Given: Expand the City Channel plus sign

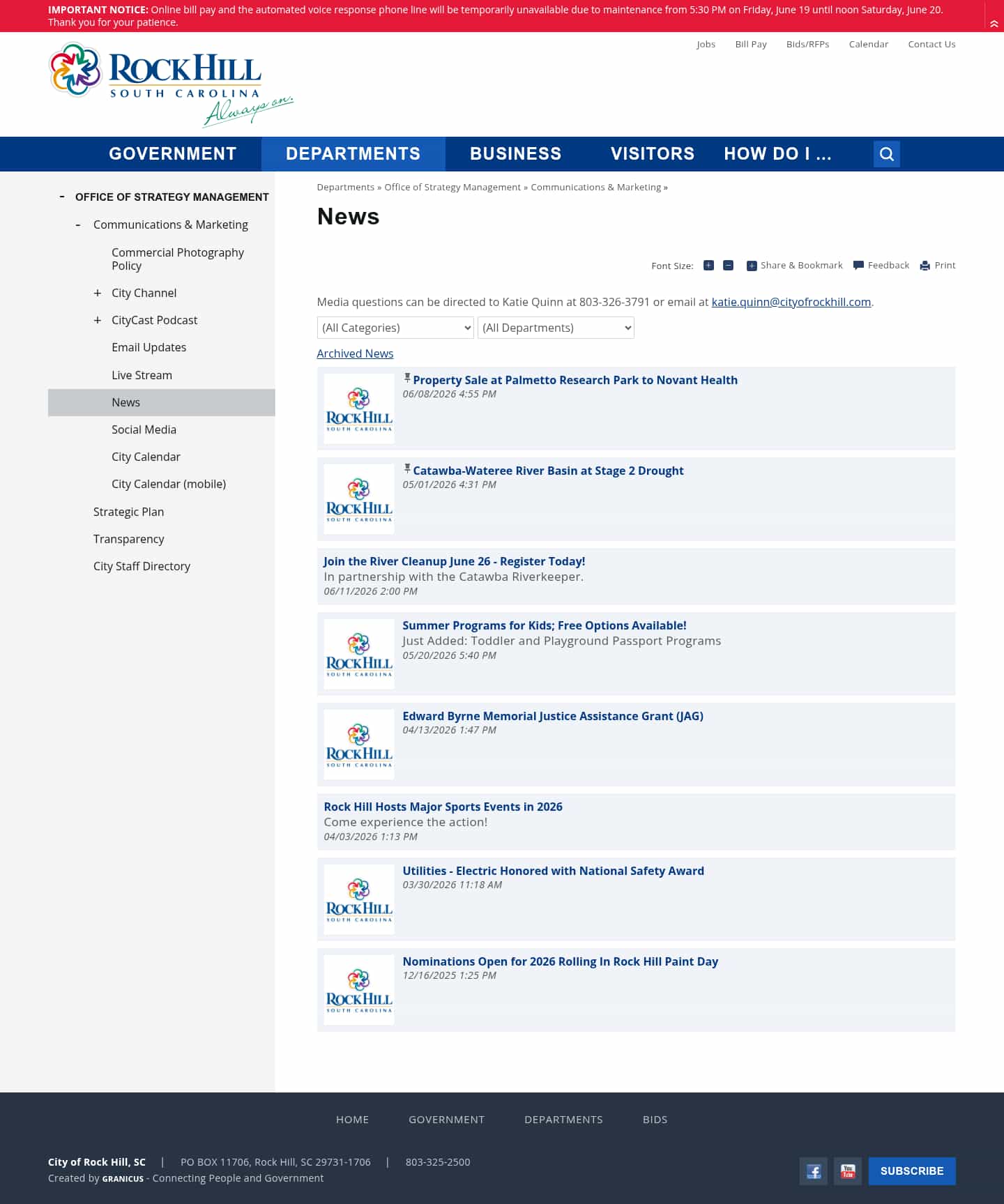Looking at the screenshot, I should tap(98, 294).
